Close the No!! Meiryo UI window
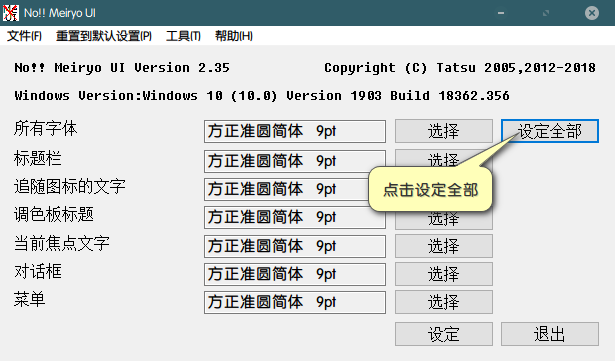The width and height of the screenshot is (615, 361). click(592, 13)
